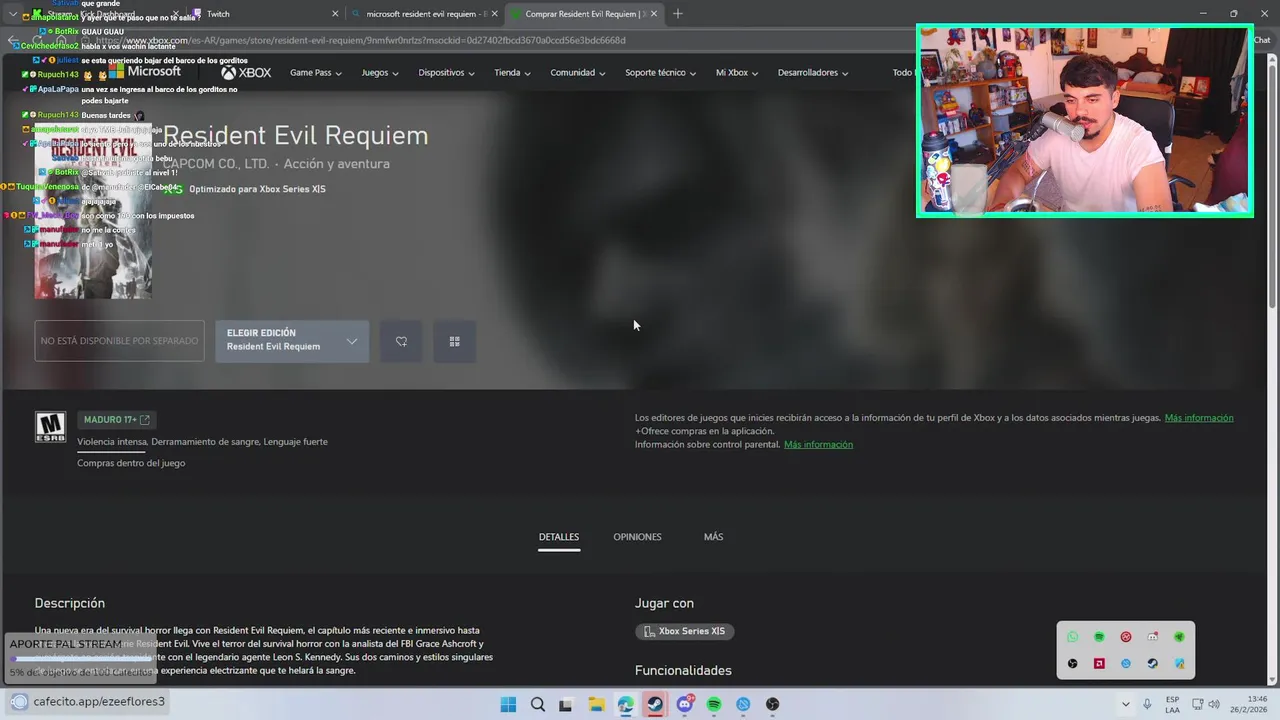Click the ESRB M rating badge

pos(50,427)
